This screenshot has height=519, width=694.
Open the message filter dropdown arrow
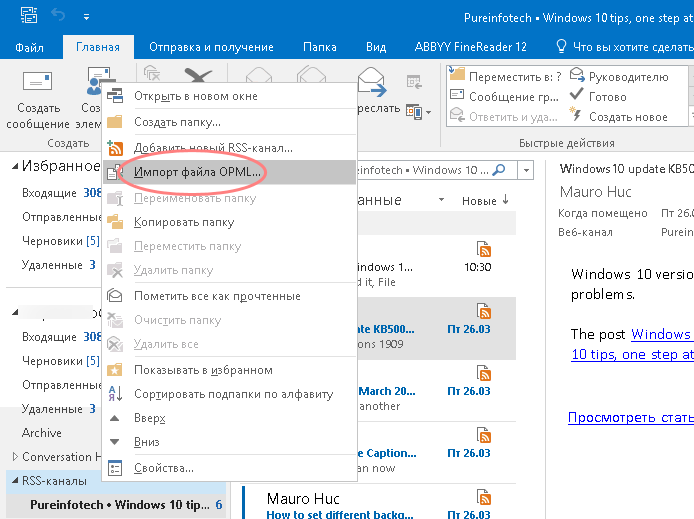(x=441, y=200)
